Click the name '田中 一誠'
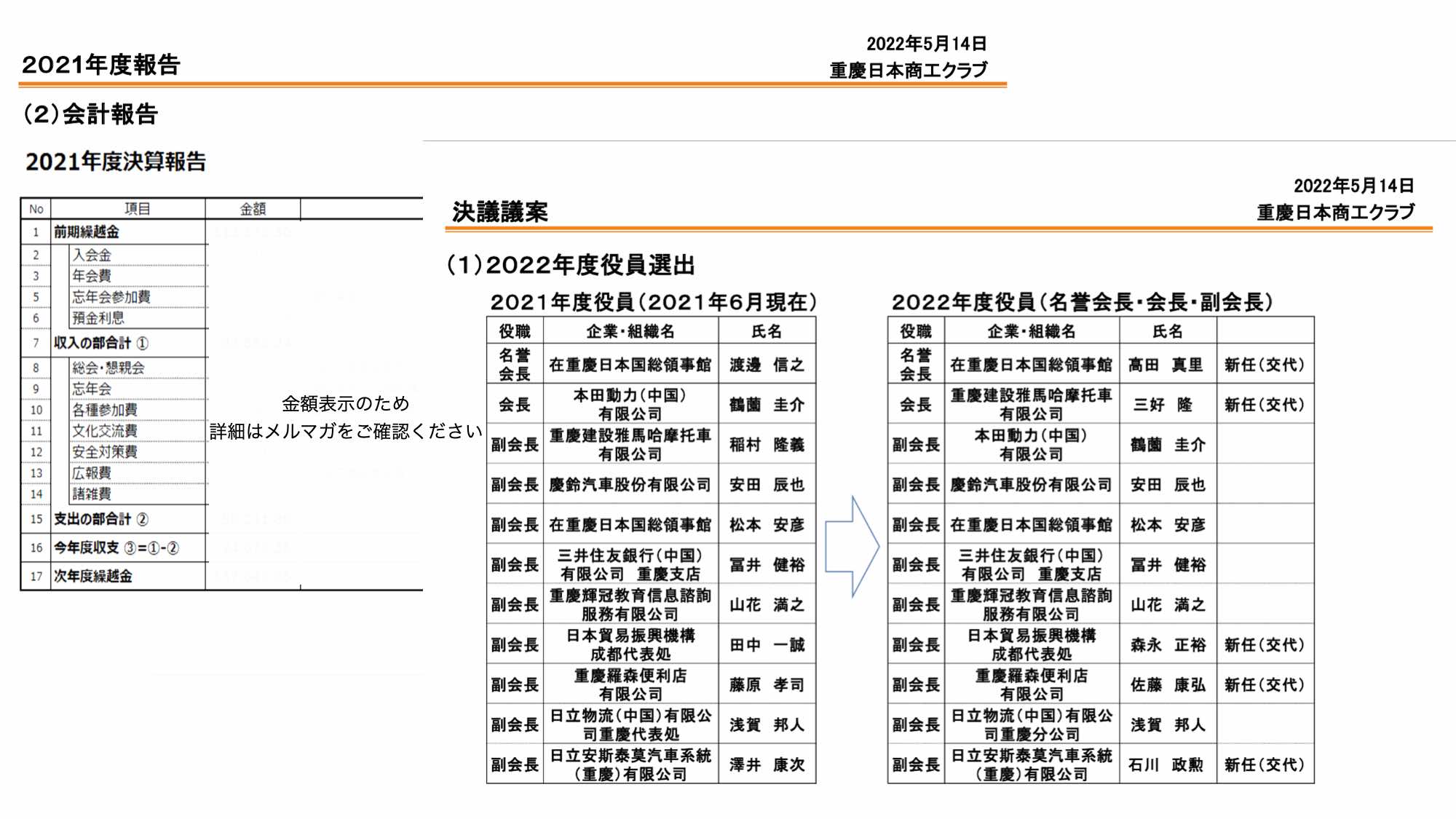The image size is (1456, 819). [767, 645]
